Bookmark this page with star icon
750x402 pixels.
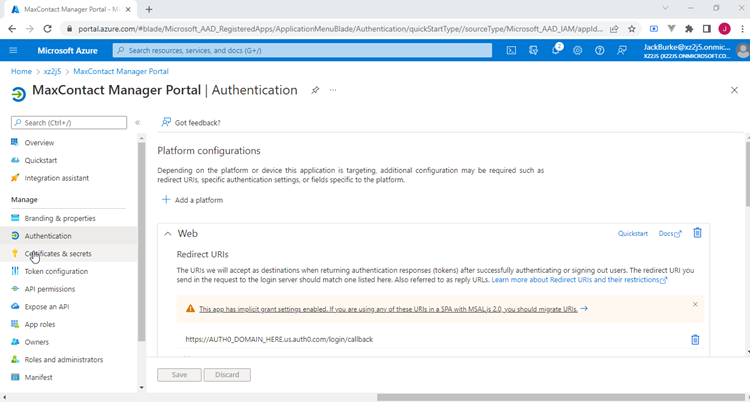coord(631,29)
